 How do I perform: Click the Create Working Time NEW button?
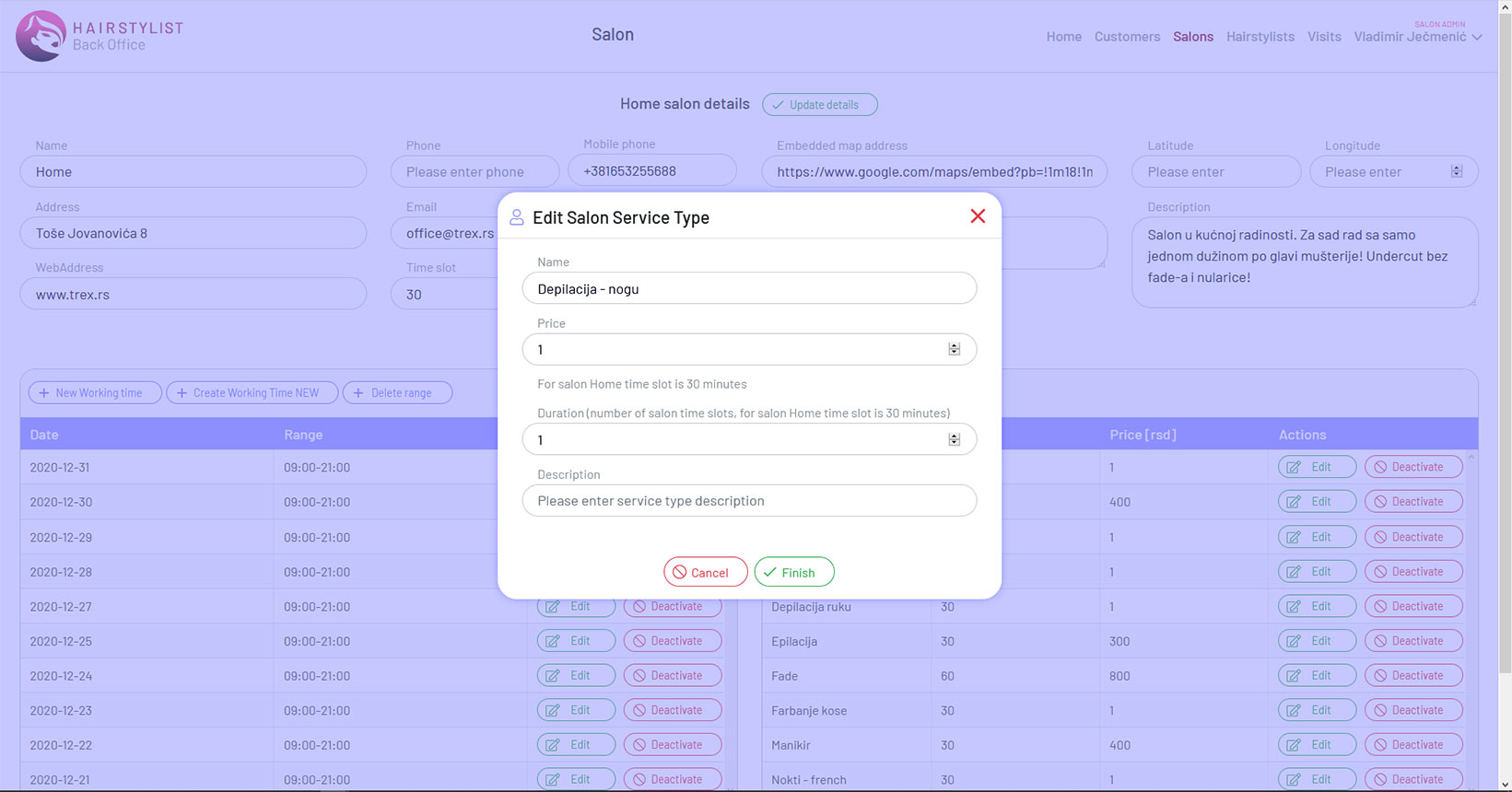252,392
